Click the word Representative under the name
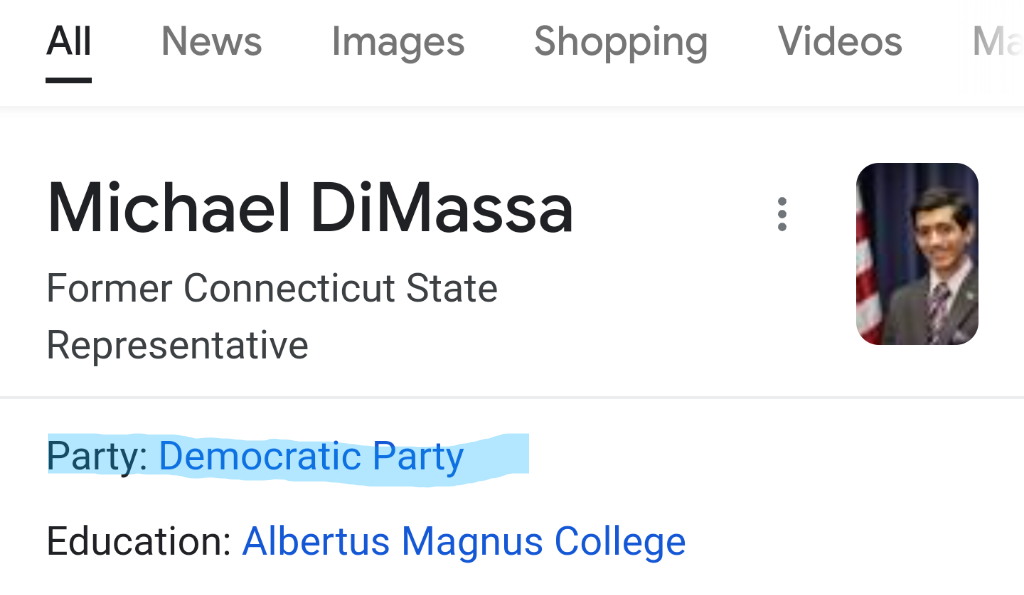The height and width of the screenshot is (595, 1024). [x=177, y=346]
